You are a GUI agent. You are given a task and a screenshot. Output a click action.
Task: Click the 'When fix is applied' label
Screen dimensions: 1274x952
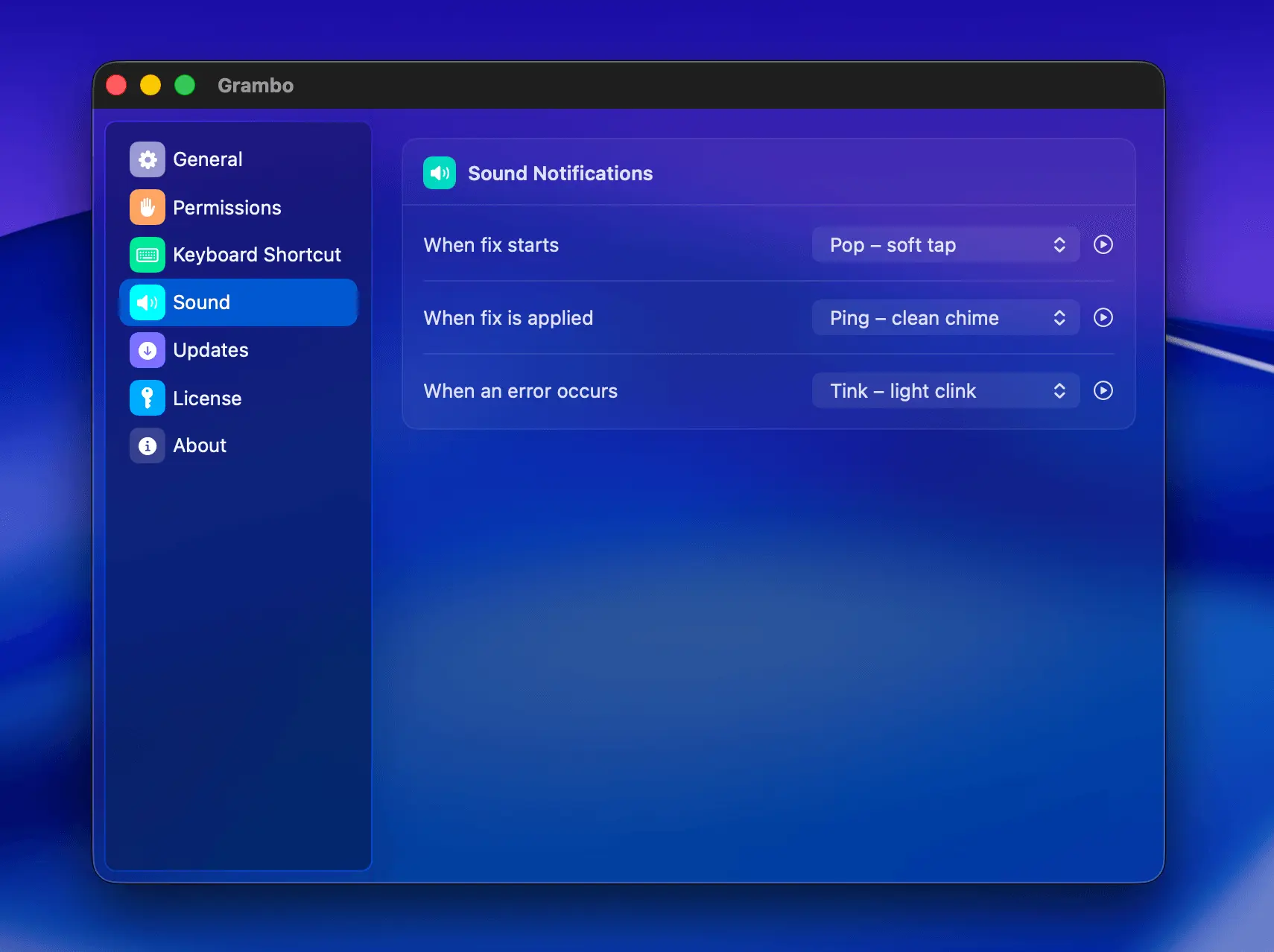[508, 318]
